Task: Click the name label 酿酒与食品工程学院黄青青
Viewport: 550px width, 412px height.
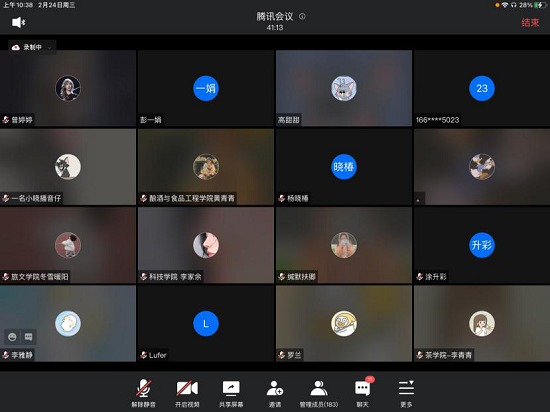Action: tap(192, 198)
